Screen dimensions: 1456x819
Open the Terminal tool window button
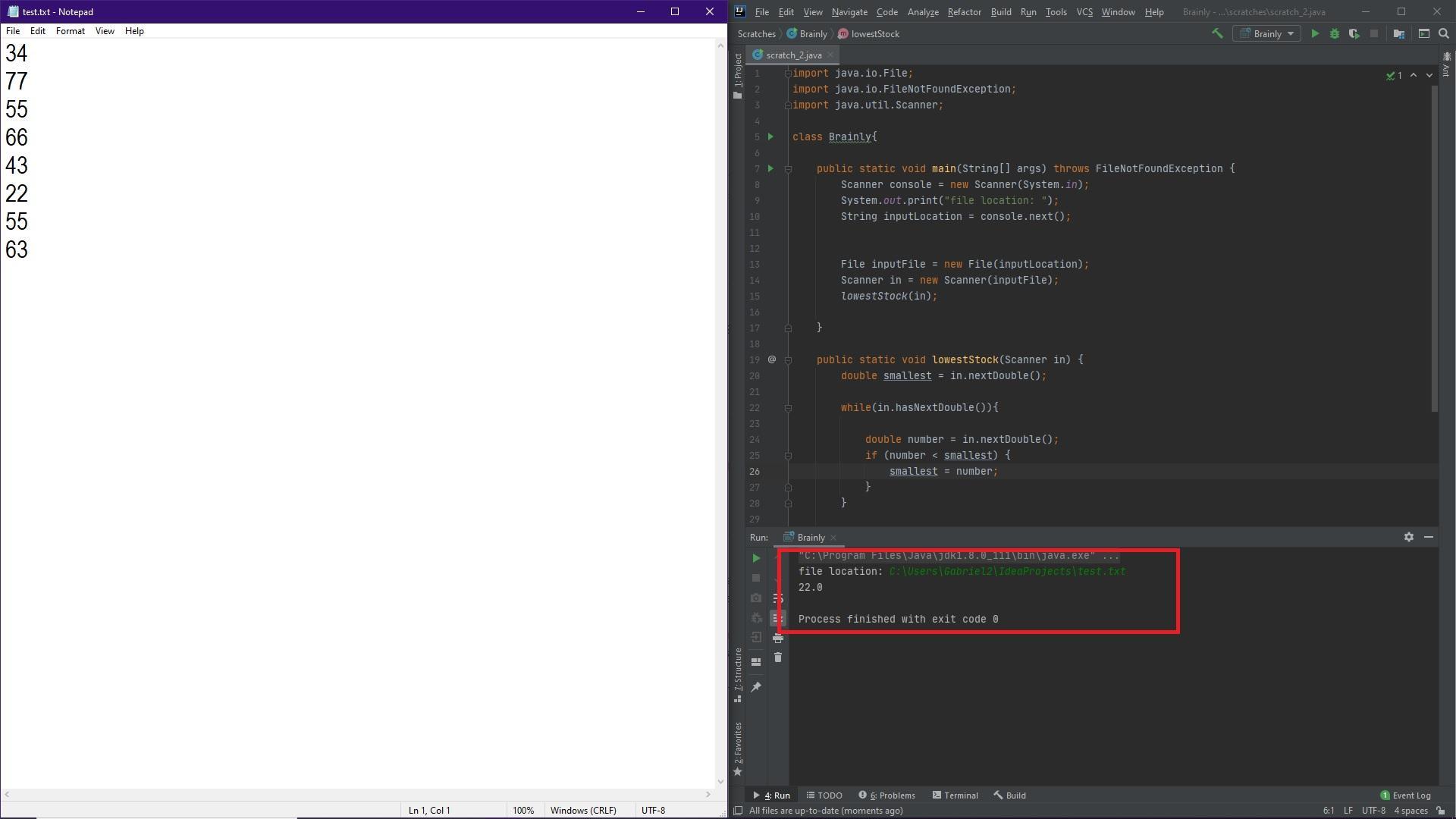(x=955, y=795)
